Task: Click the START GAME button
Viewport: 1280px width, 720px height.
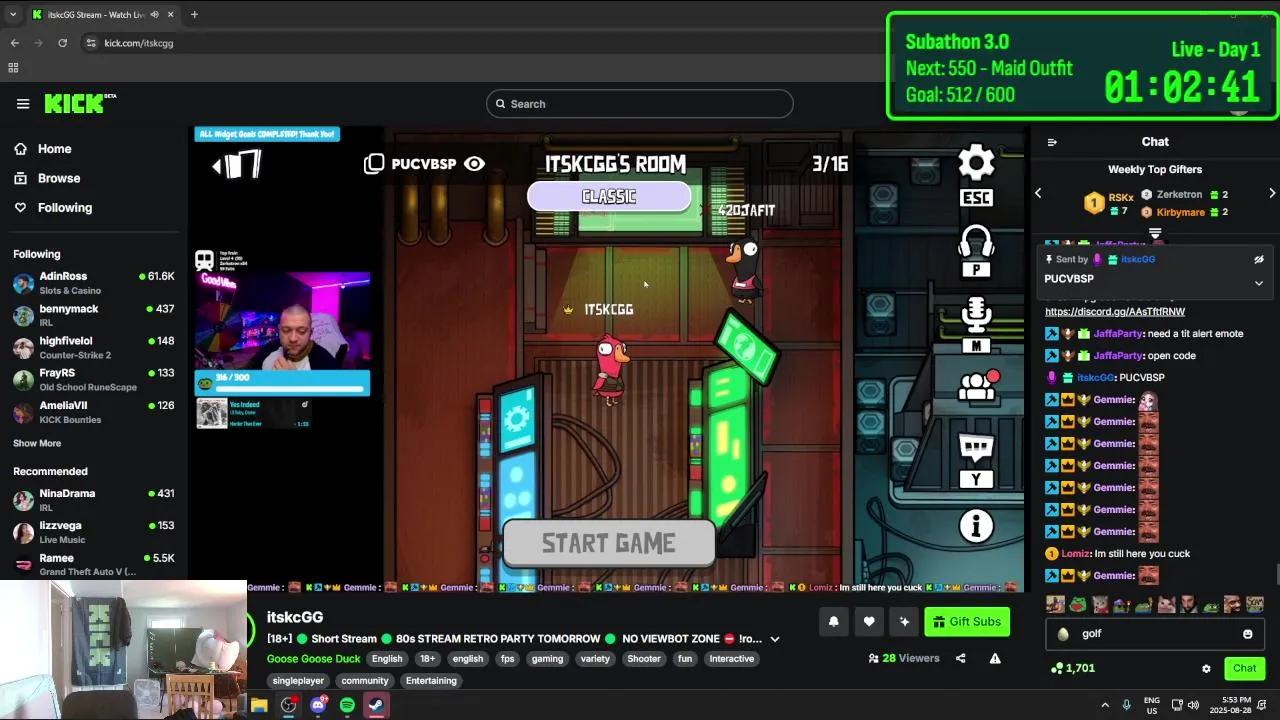Action: tap(609, 544)
